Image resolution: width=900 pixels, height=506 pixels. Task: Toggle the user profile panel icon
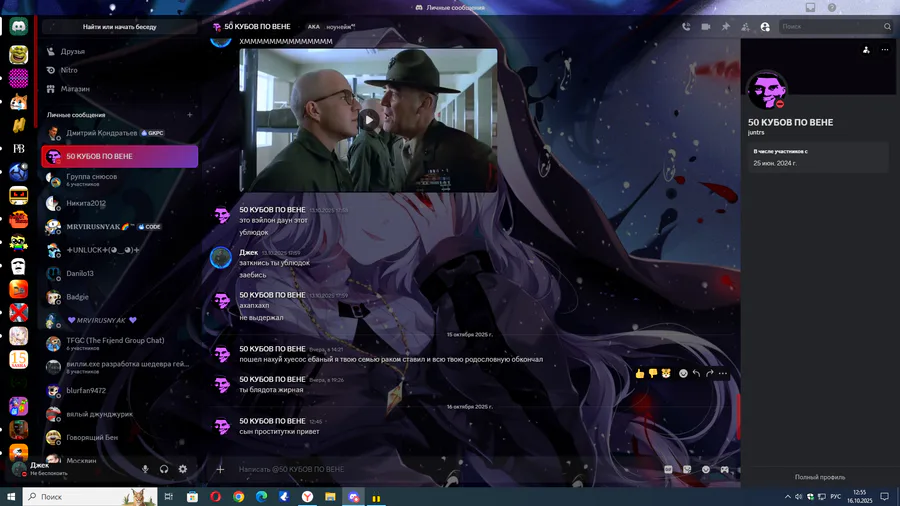point(765,27)
